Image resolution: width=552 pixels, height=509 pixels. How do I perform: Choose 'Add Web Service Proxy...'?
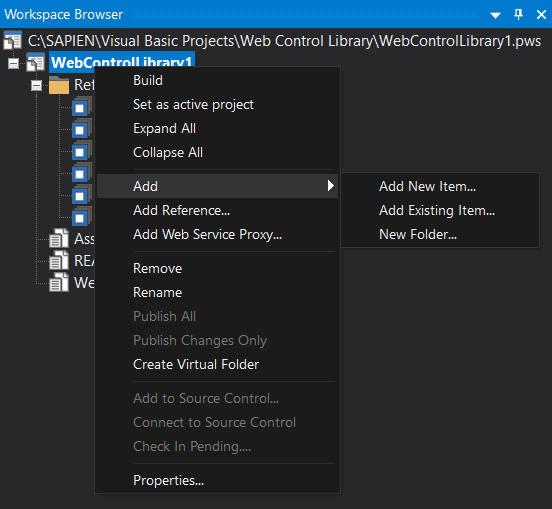click(x=218, y=234)
